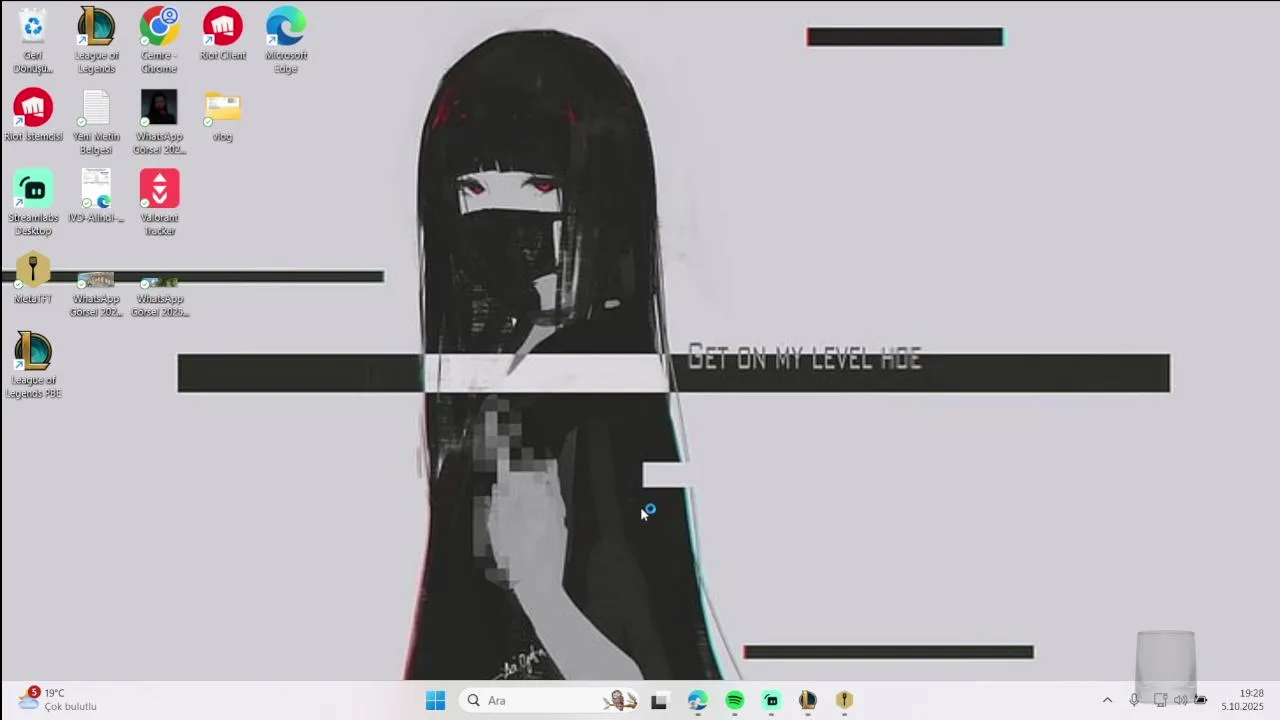Open the Cemre - Chrome desktop shortcut
Image resolution: width=1280 pixels, height=720 pixels.
point(159,40)
